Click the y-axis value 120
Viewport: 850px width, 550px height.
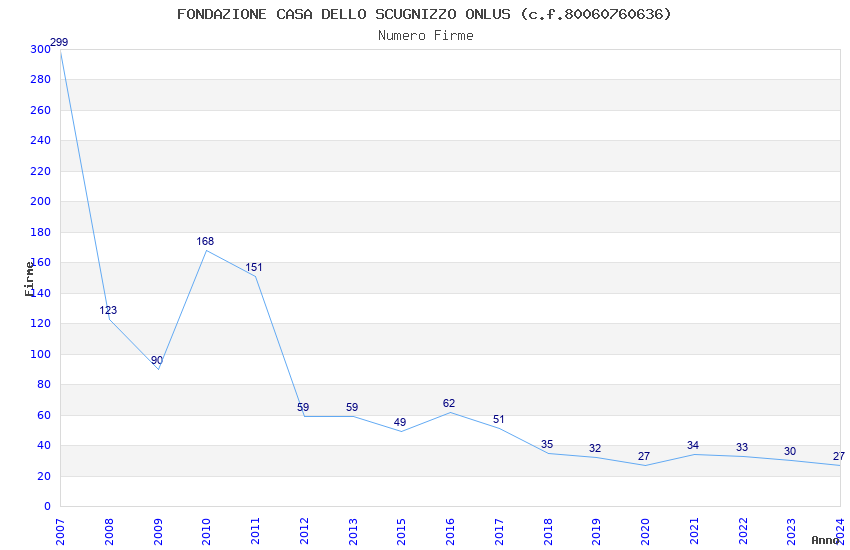(x=40, y=323)
